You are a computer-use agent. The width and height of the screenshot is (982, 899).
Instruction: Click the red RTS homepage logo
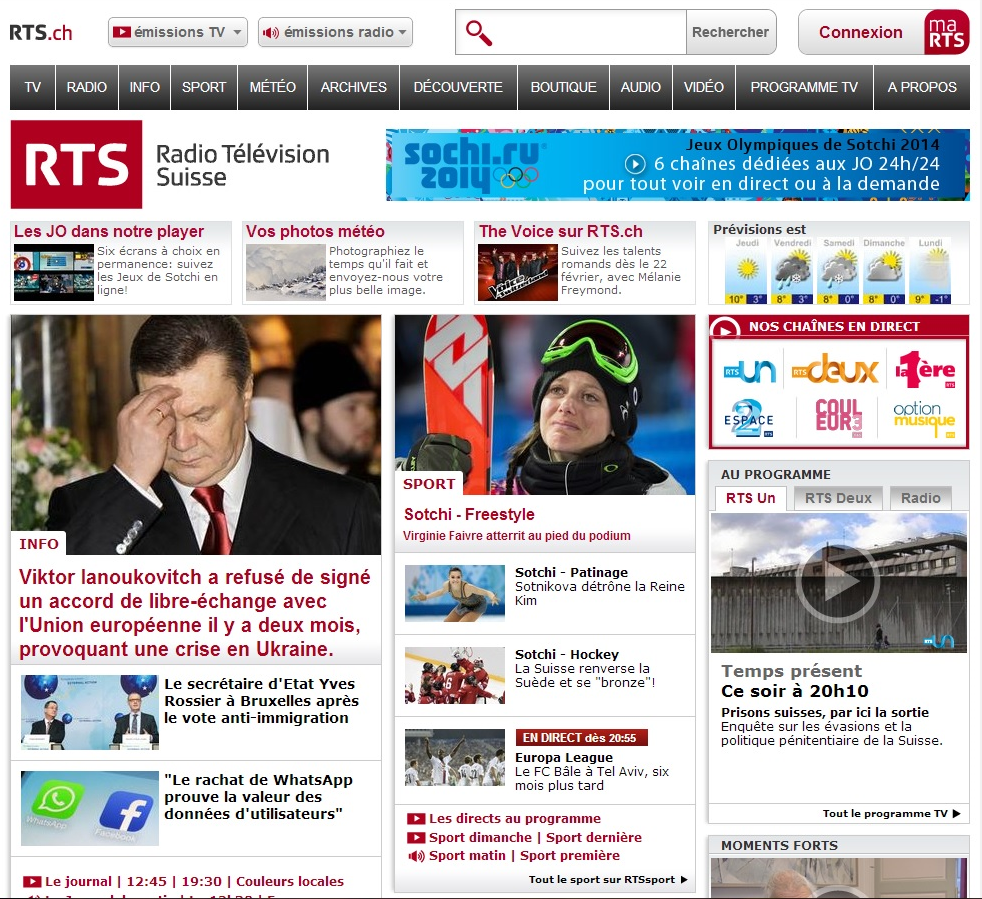[77, 165]
